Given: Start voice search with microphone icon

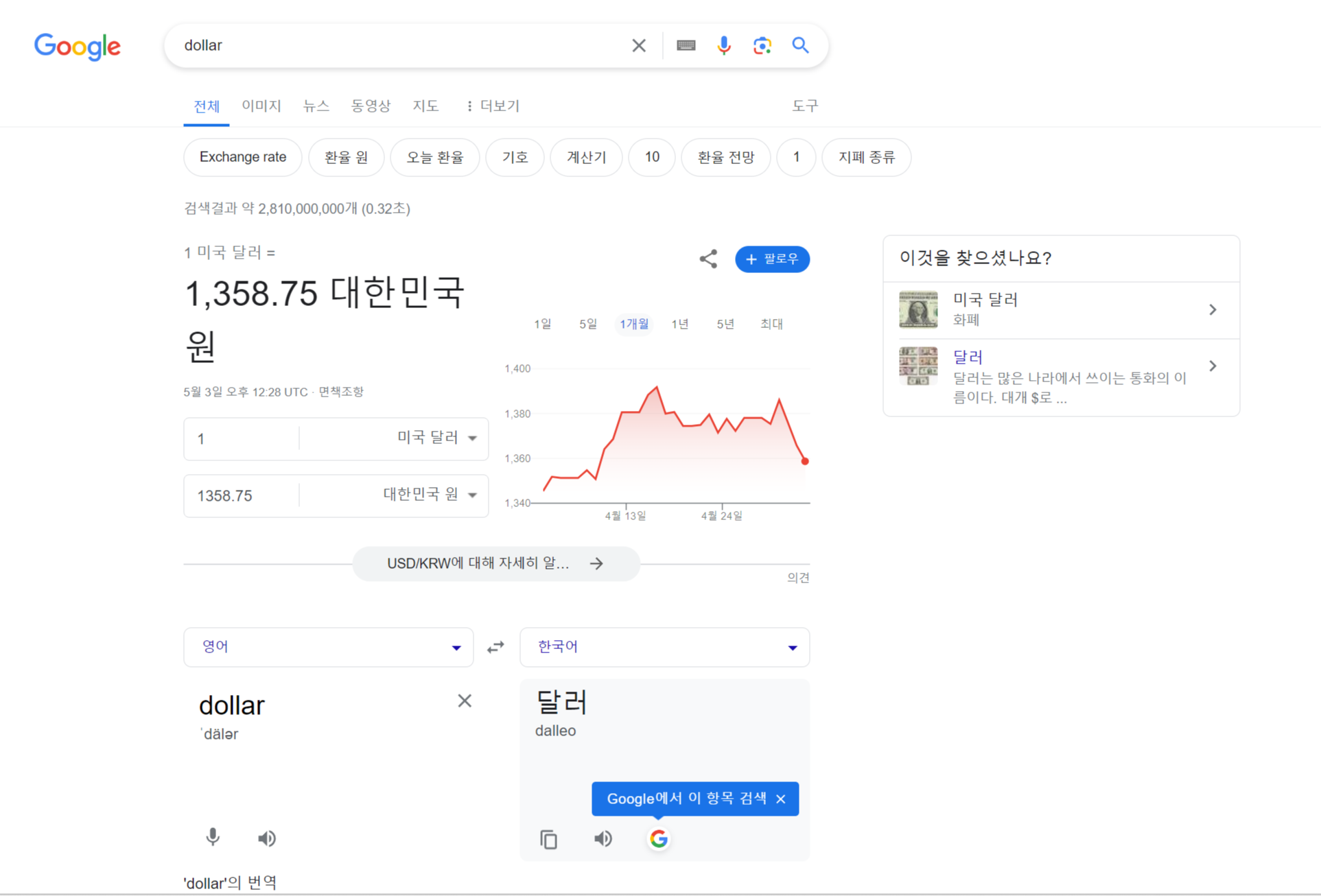Looking at the screenshot, I should click(724, 45).
